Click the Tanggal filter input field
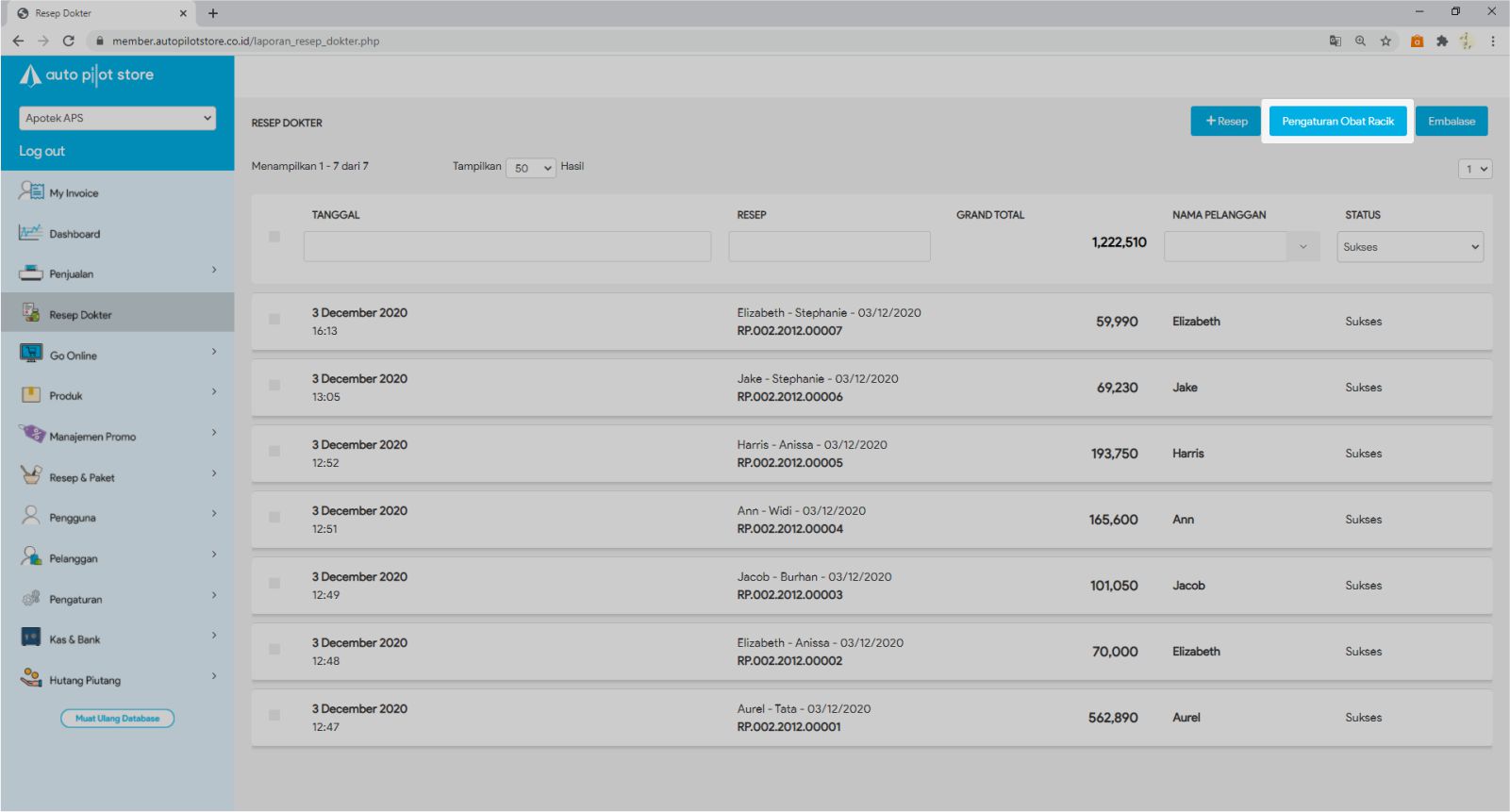 pos(507,247)
